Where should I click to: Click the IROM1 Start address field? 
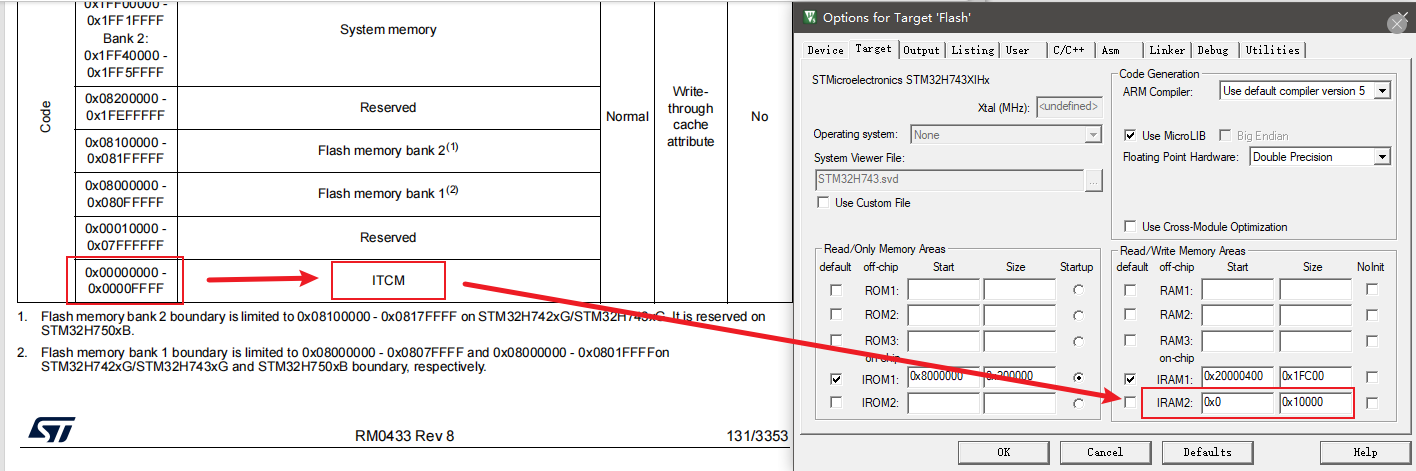(943, 377)
